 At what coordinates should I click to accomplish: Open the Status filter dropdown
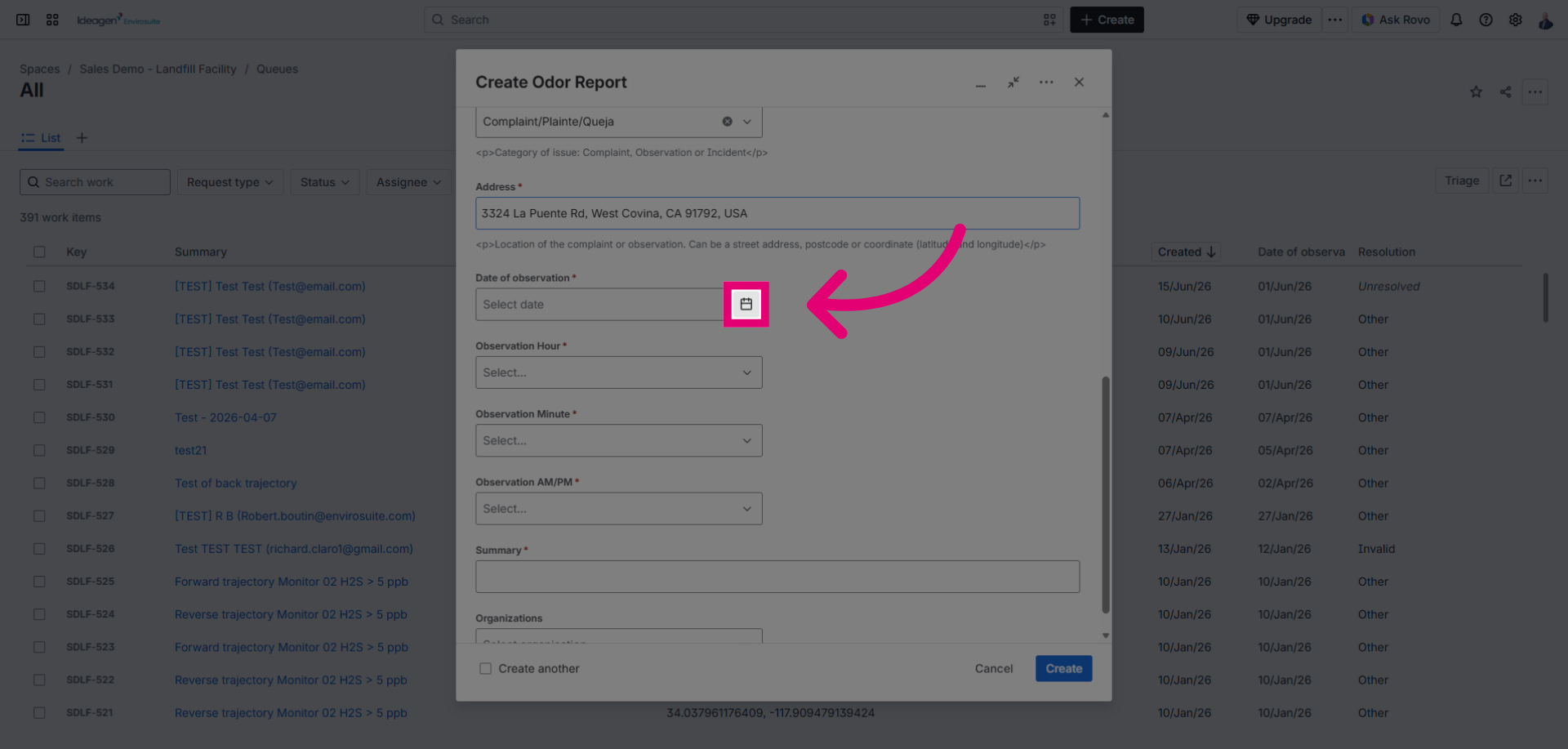[x=324, y=182]
